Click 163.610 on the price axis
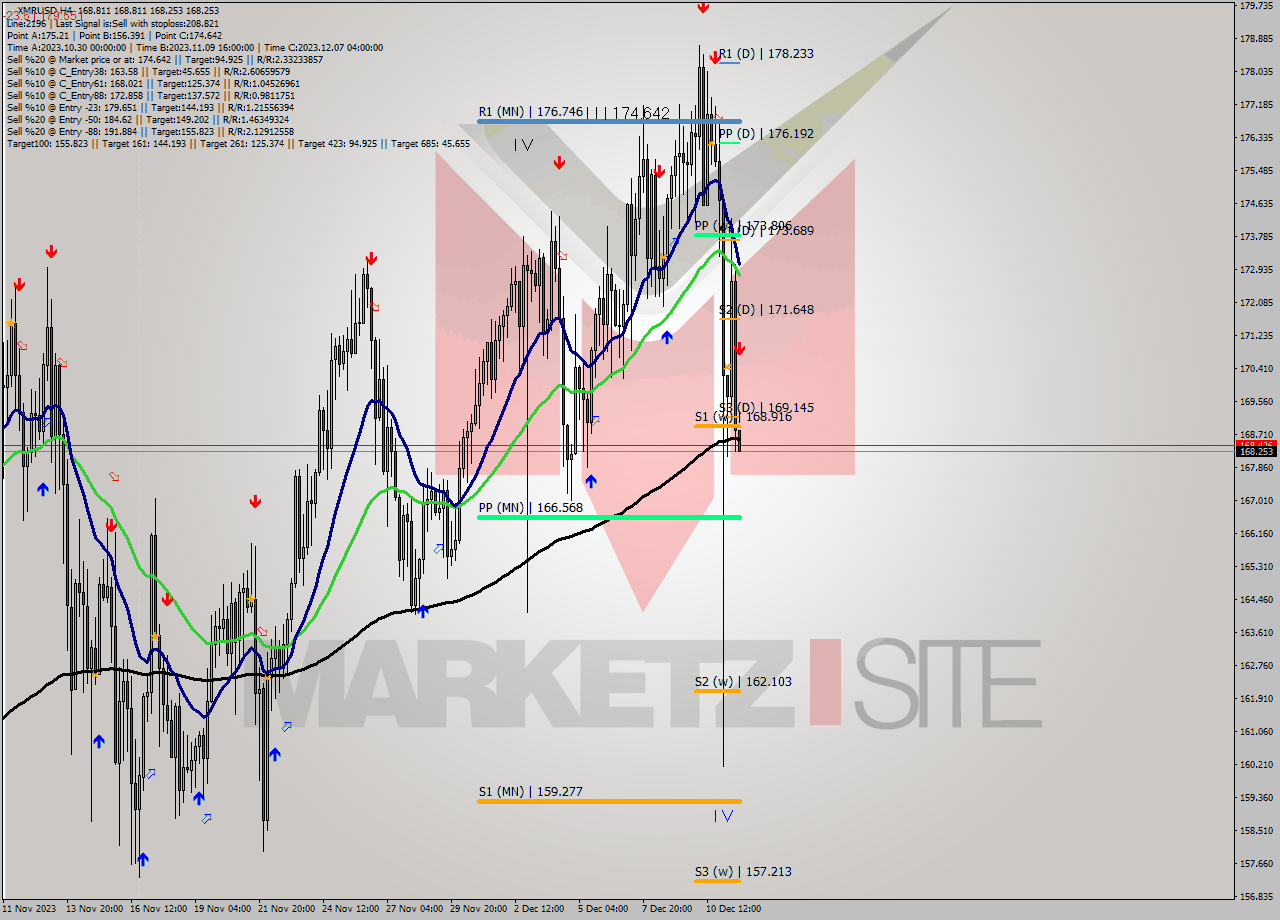Viewport: 1280px width, 920px height. click(x=1256, y=633)
